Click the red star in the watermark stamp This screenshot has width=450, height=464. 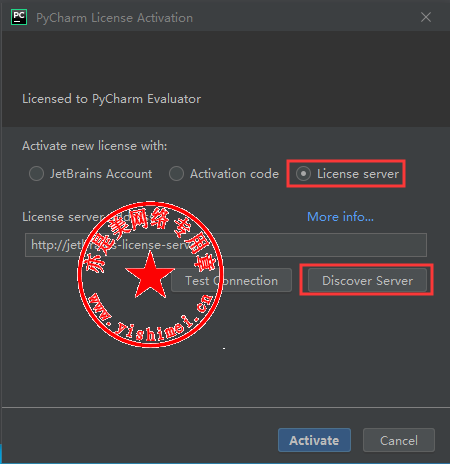(150, 275)
